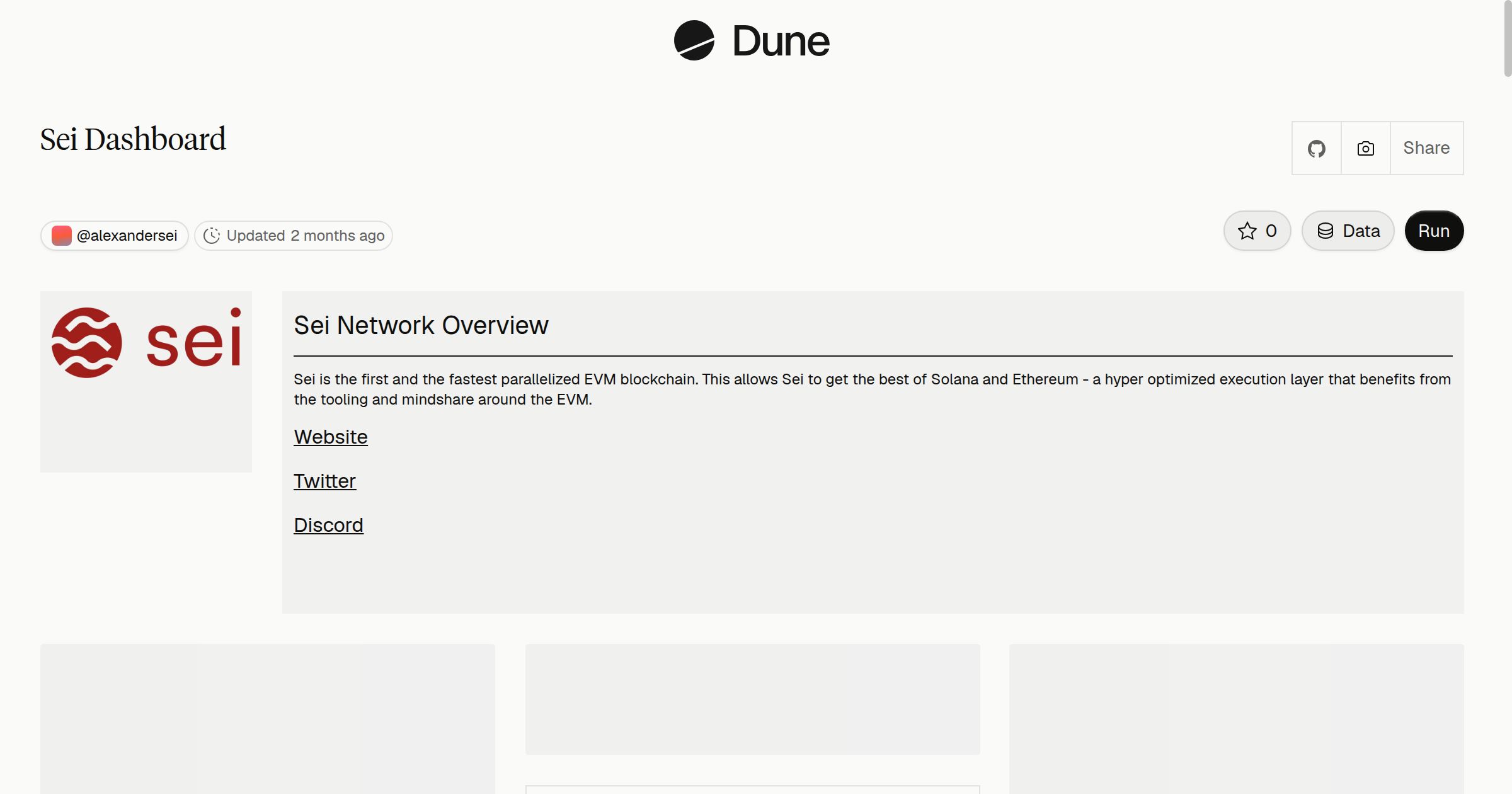
Task: Click the database icon in Data button
Action: point(1326,231)
